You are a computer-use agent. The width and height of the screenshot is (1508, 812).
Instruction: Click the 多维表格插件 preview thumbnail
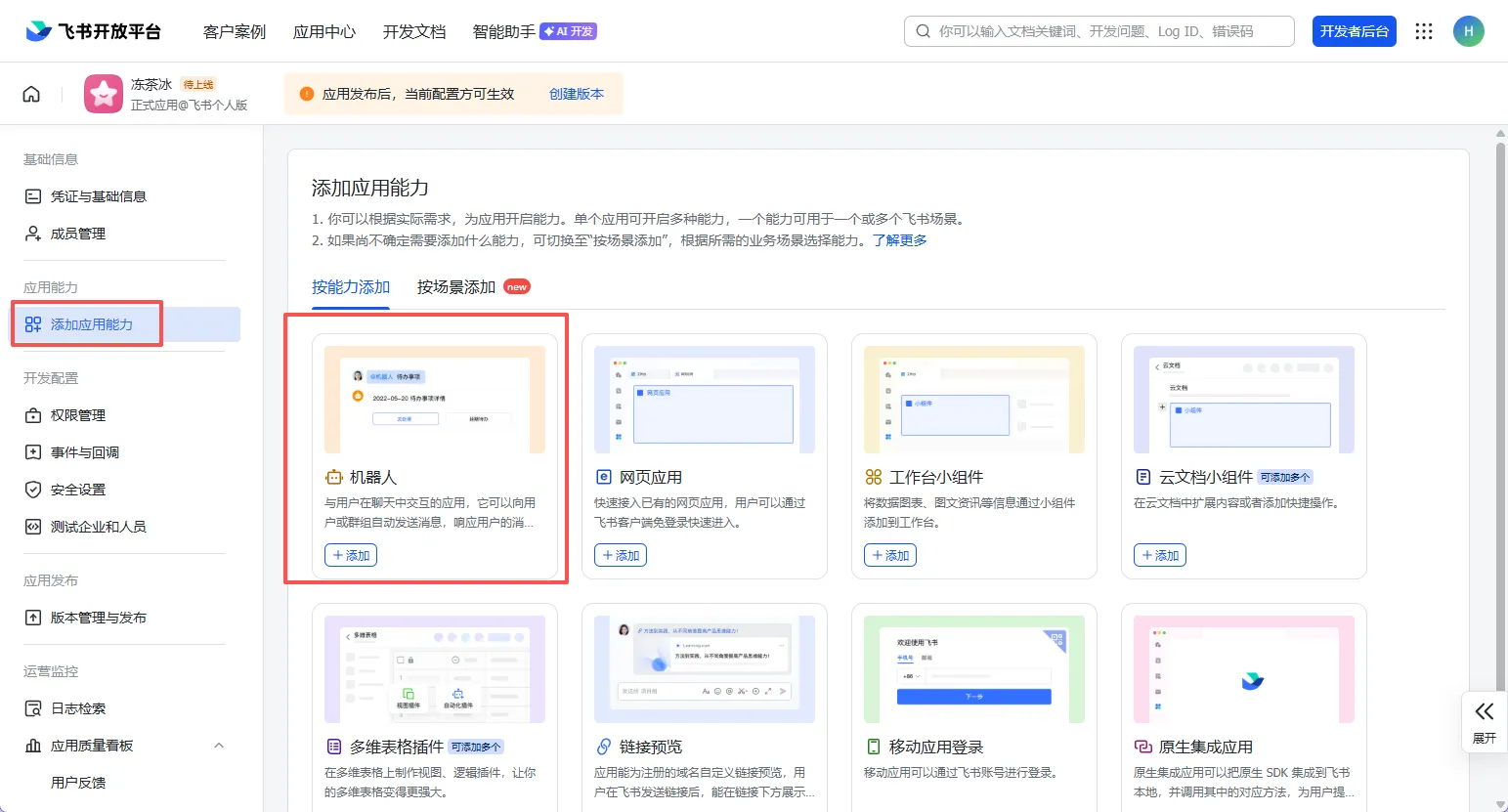coord(435,669)
